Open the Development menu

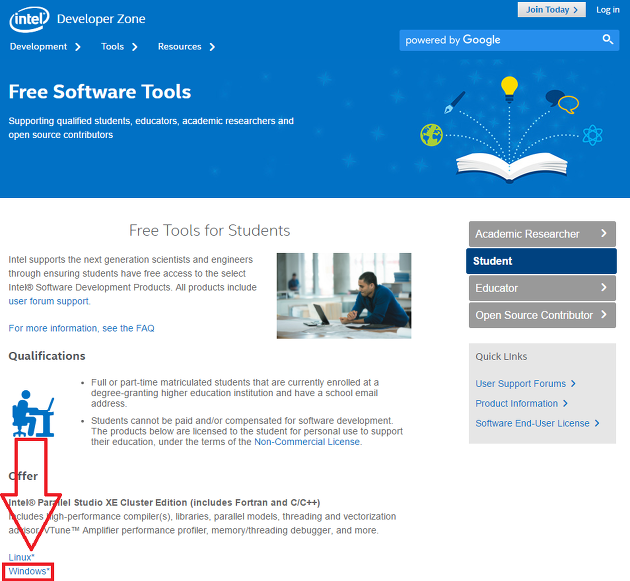[x=39, y=47]
